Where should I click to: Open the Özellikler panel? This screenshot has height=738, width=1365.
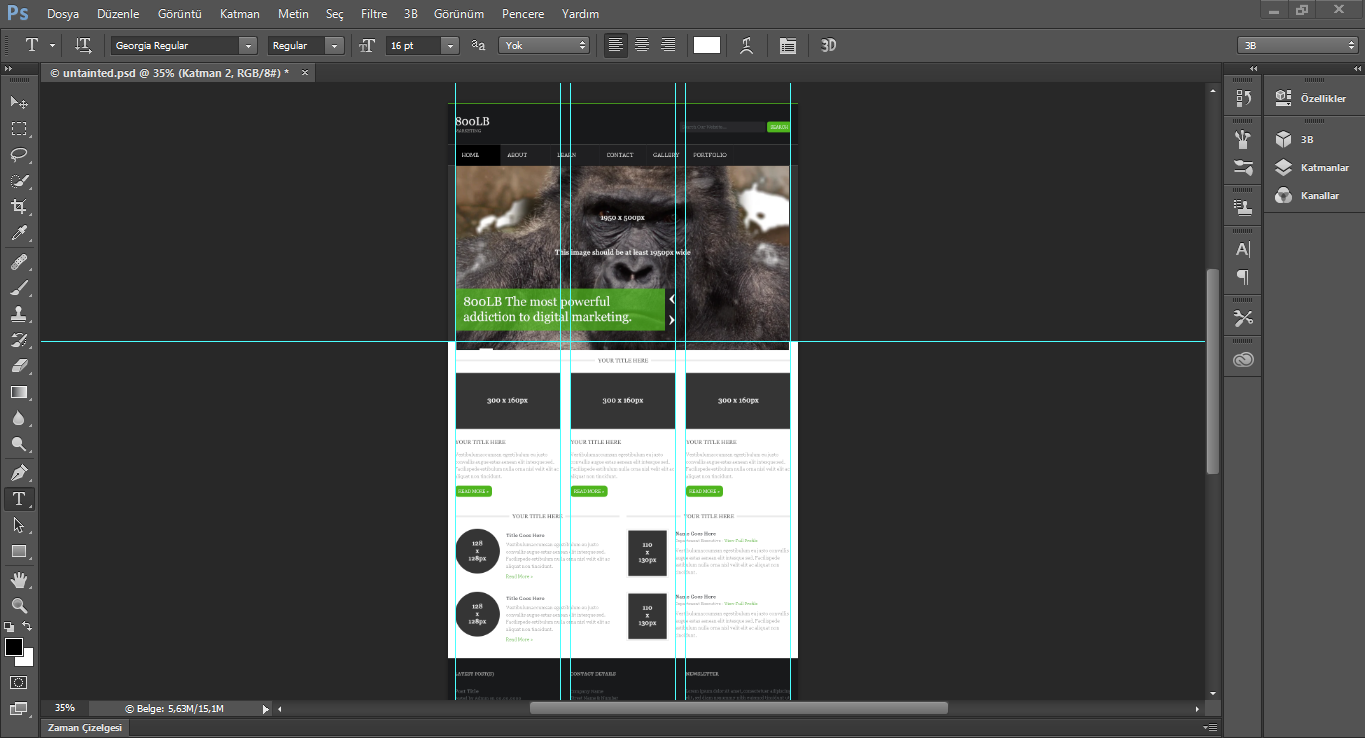coord(1312,98)
